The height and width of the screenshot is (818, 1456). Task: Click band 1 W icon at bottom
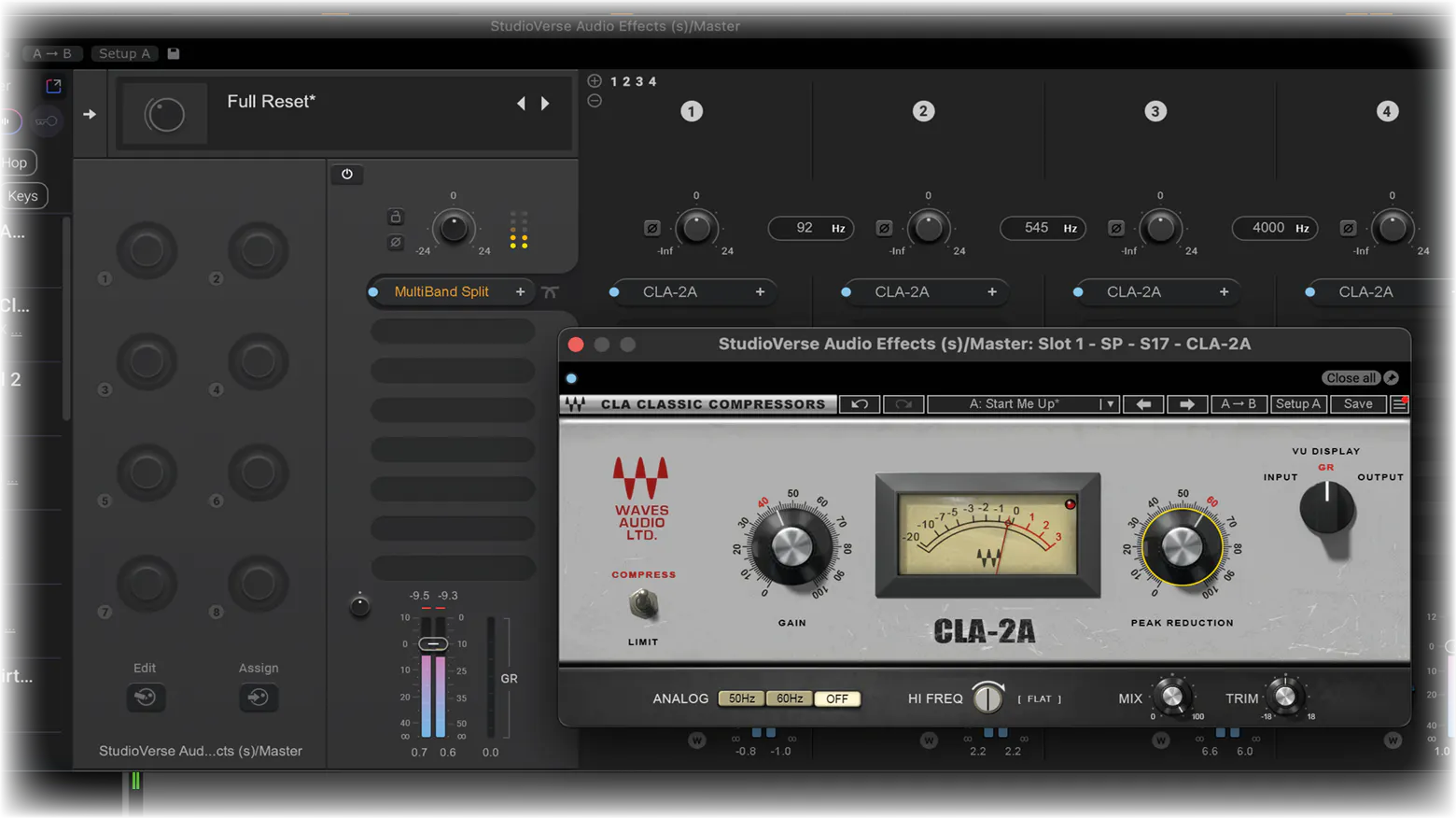coord(697,740)
